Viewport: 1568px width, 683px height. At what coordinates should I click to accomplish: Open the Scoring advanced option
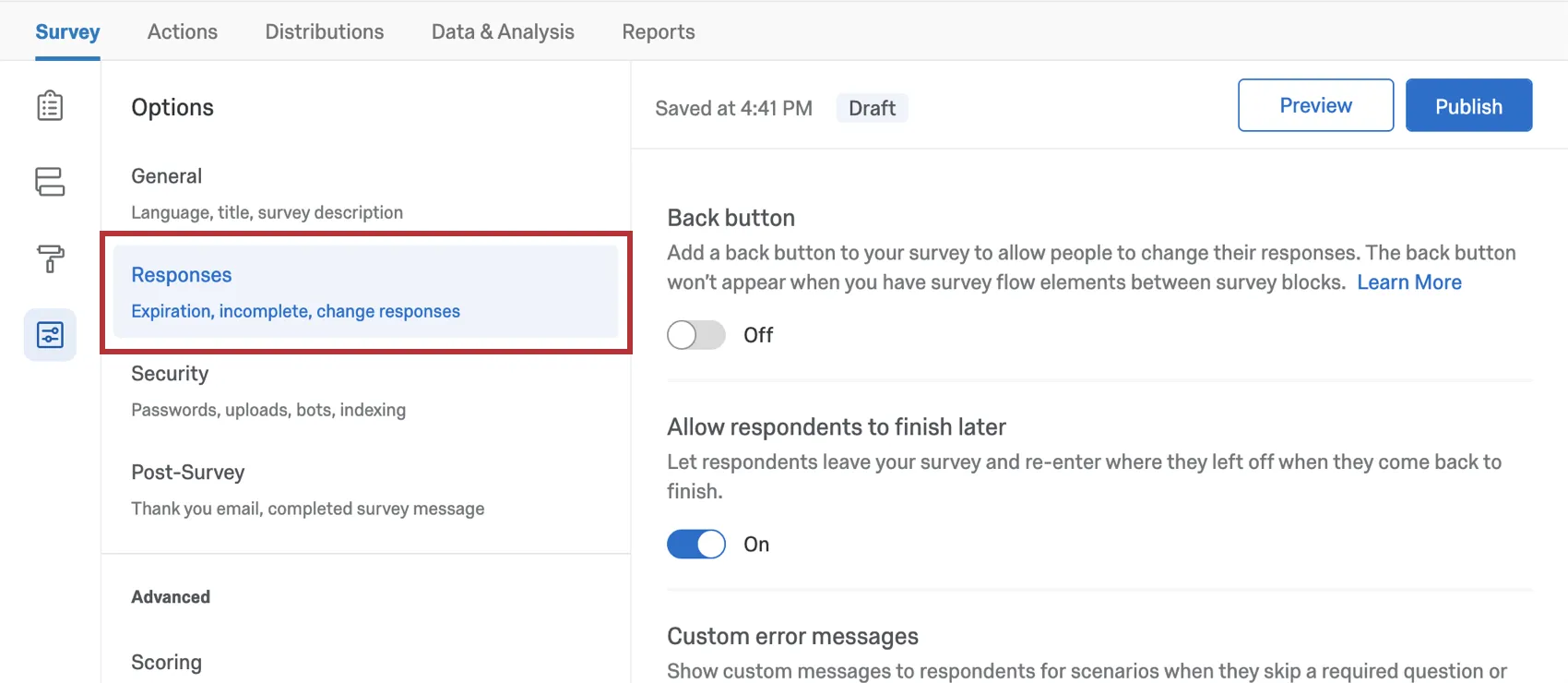coord(166,663)
